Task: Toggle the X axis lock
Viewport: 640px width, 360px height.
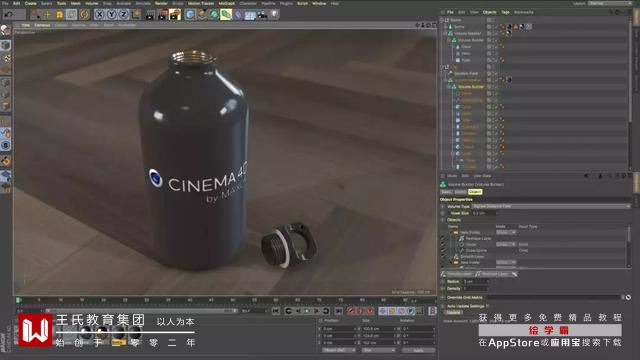Action: [x=100, y=15]
